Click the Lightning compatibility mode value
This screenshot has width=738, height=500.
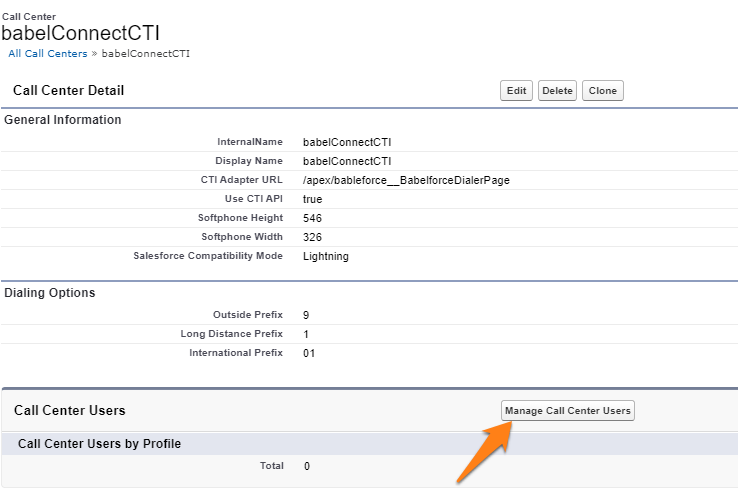tap(326, 256)
